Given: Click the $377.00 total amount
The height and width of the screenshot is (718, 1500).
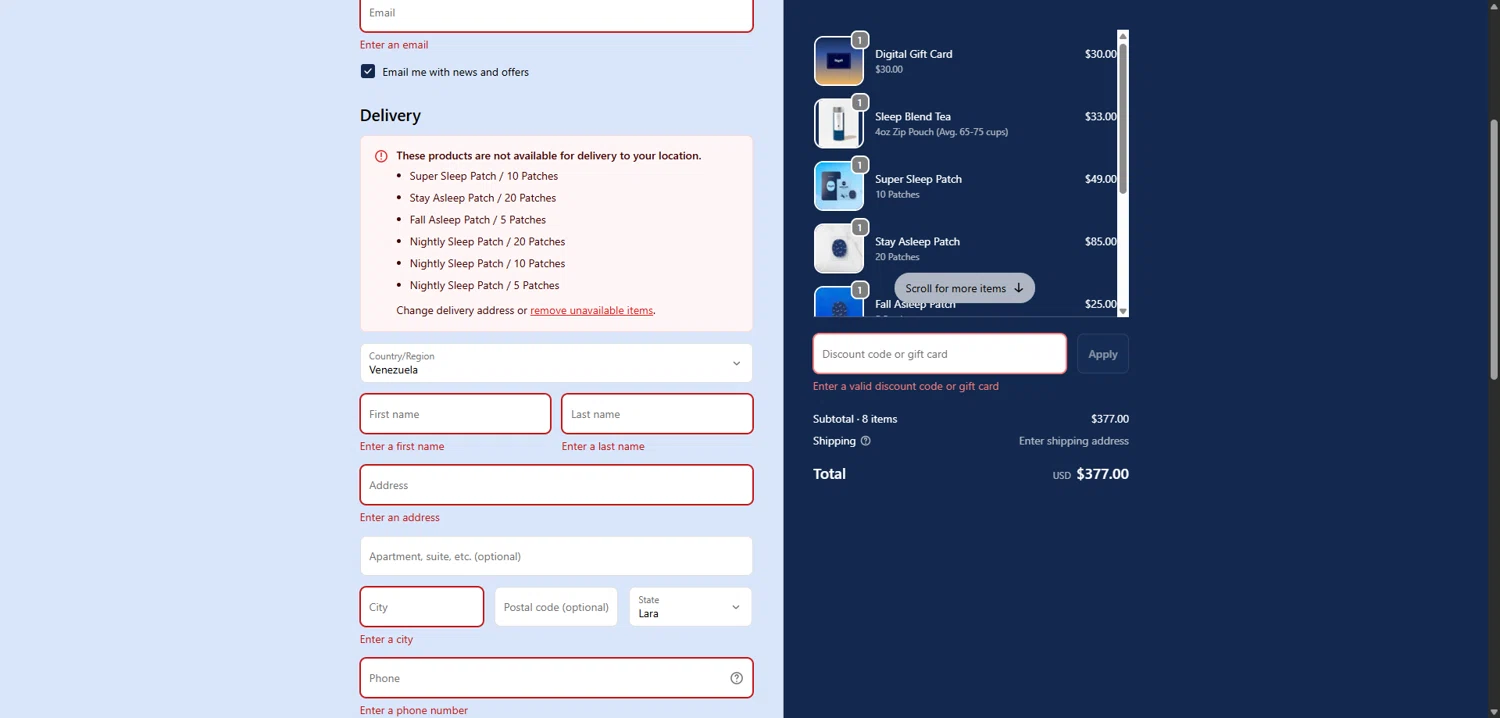Looking at the screenshot, I should click(1102, 474).
